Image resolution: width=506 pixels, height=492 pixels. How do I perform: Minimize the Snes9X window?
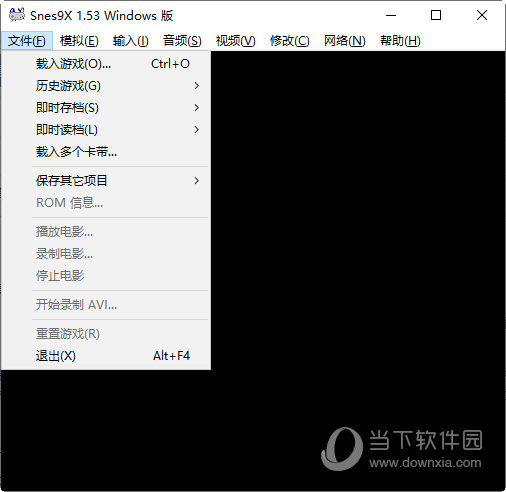click(x=391, y=15)
